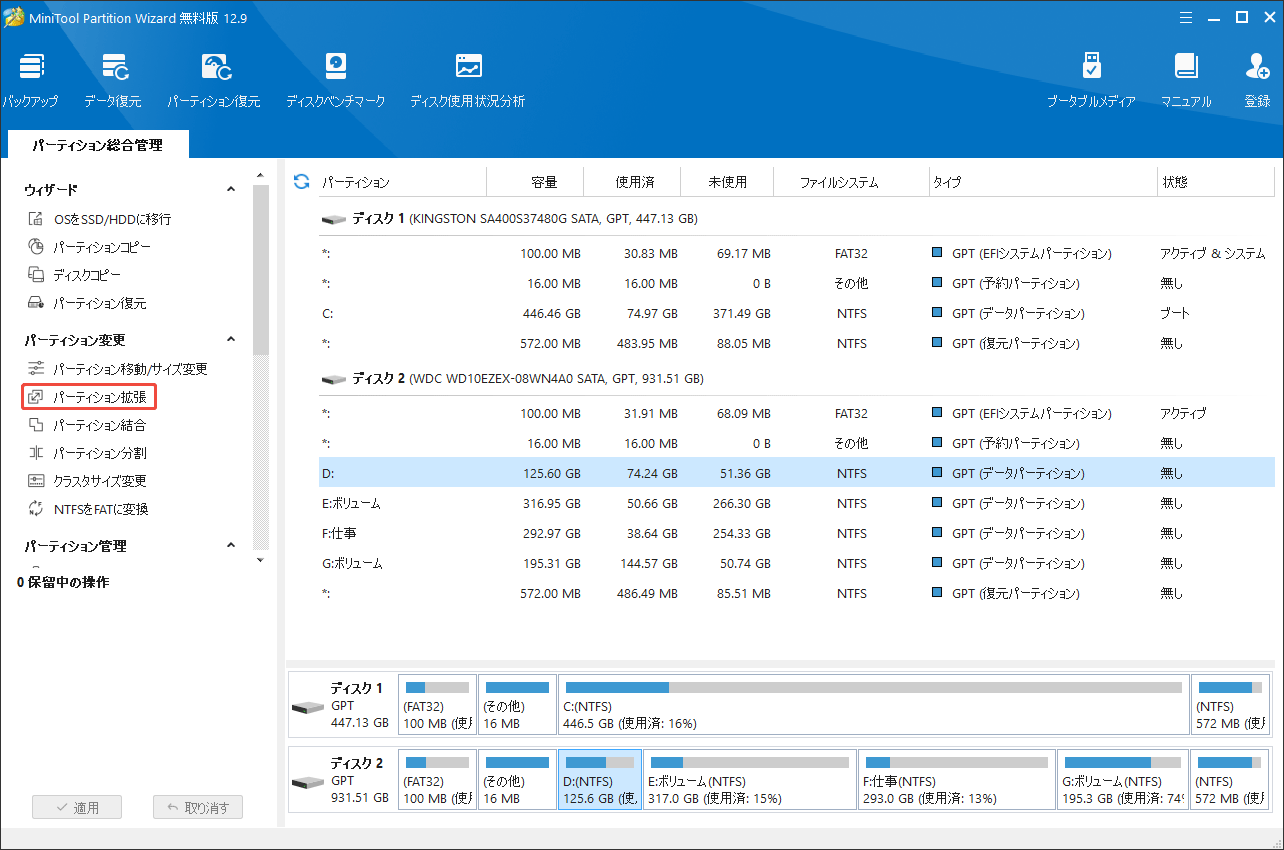Start ディスクベンチマーク disk benchmark
The height and width of the screenshot is (850, 1284).
pos(335,80)
